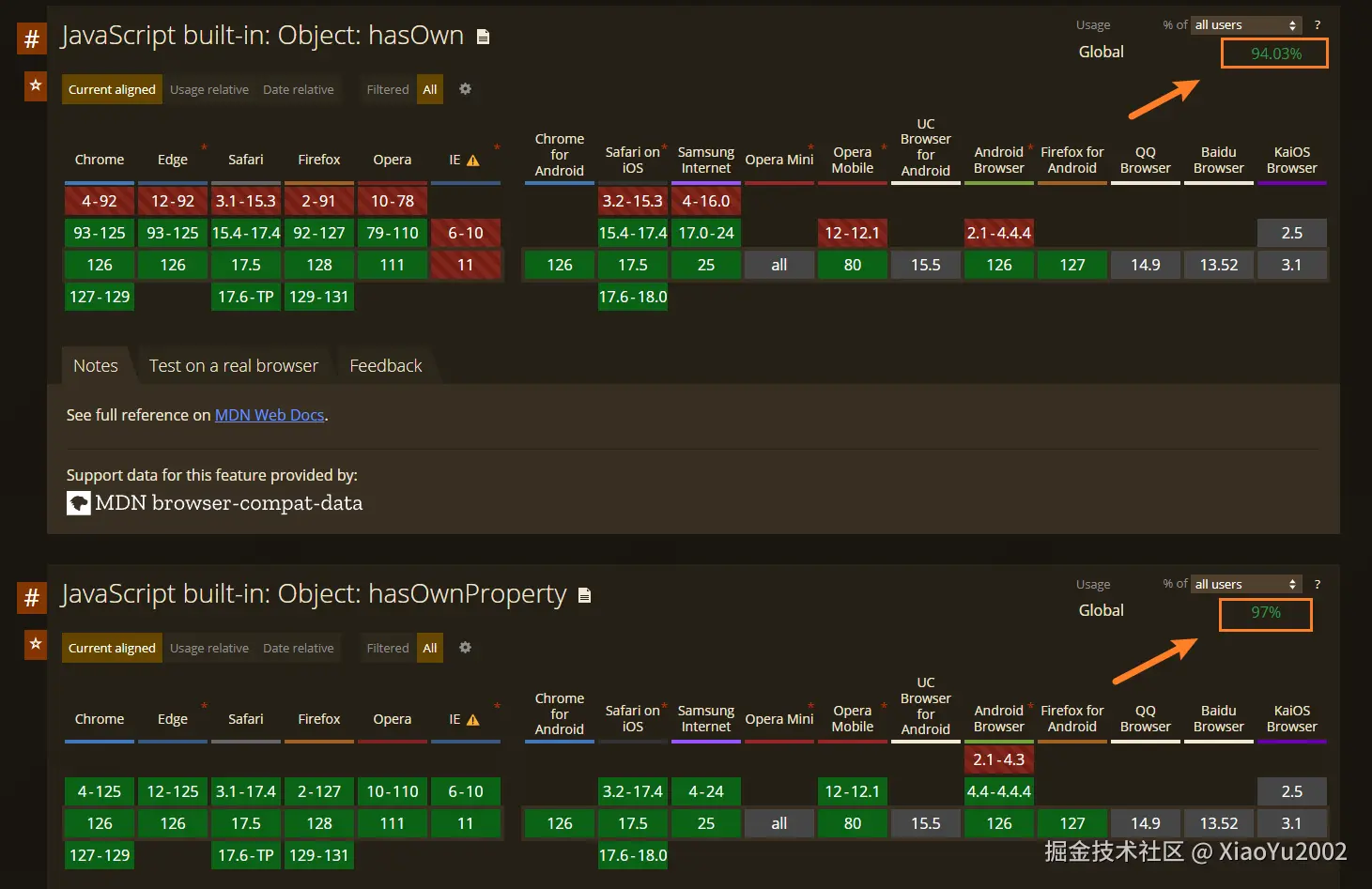Open the 'all users' dropdown for hasOwn usage
The image size is (1372, 889).
point(1246,25)
